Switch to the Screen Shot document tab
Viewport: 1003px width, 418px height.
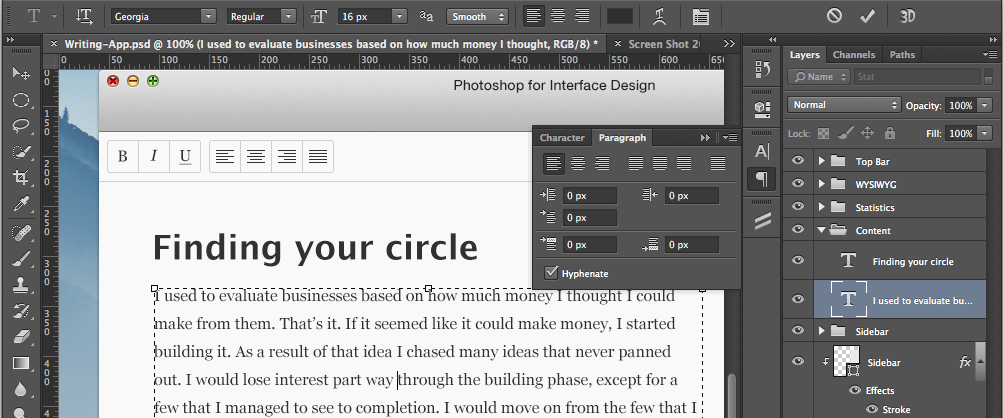(663, 44)
